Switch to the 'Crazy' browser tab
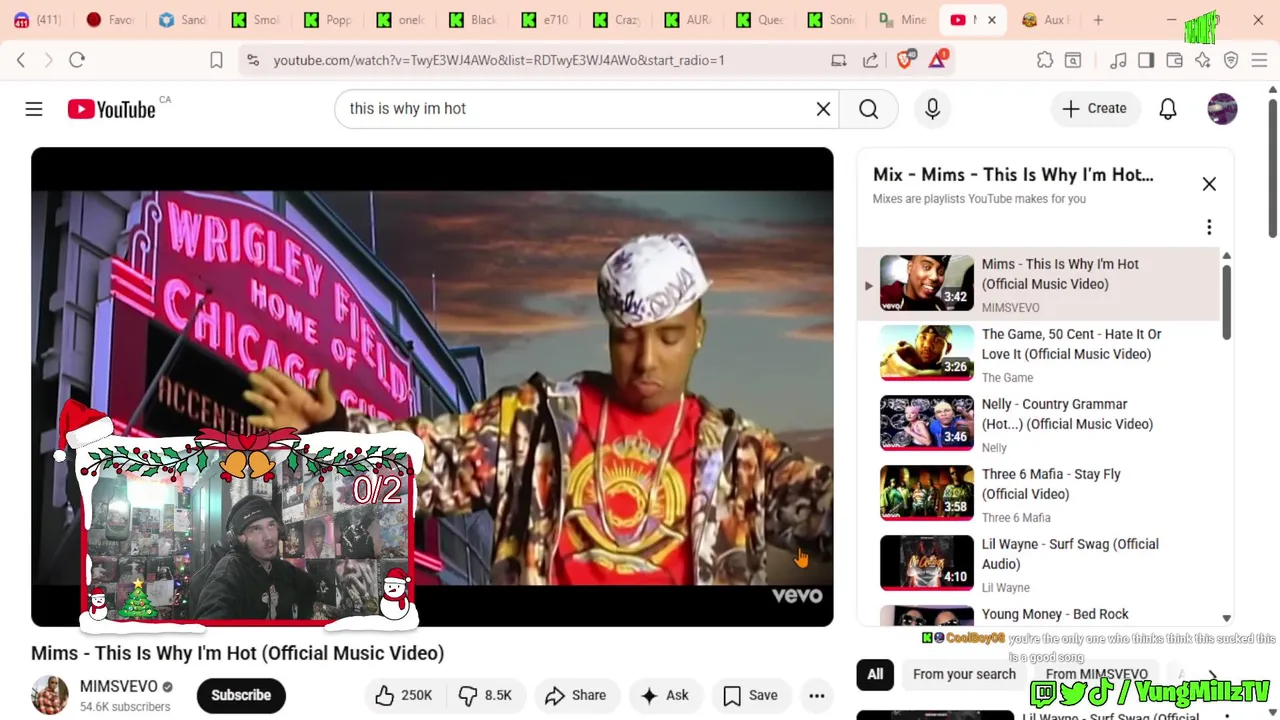Viewport: 1280px width, 720px height. pyautogui.click(x=617, y=20)
